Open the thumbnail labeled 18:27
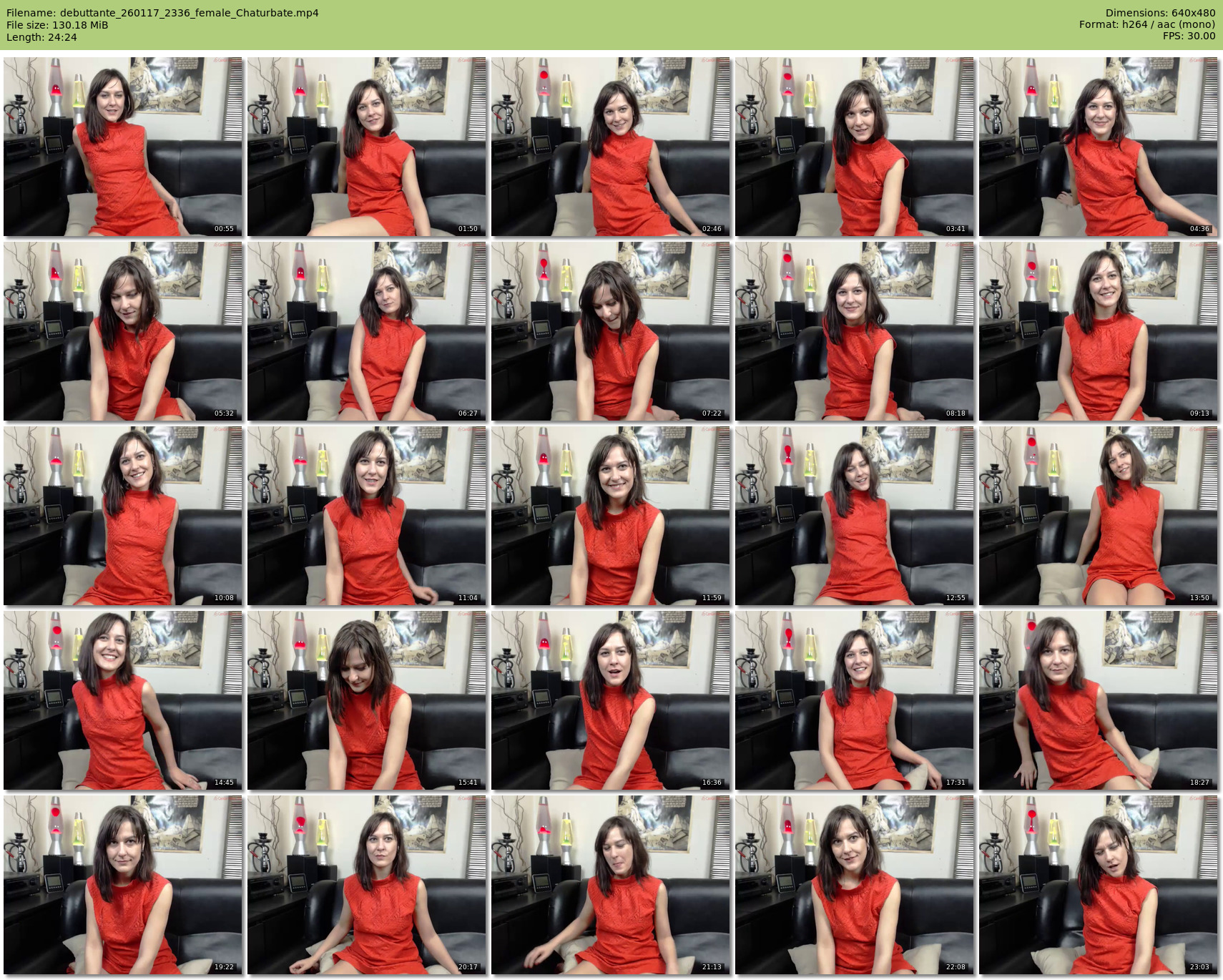 [1099, 700]
